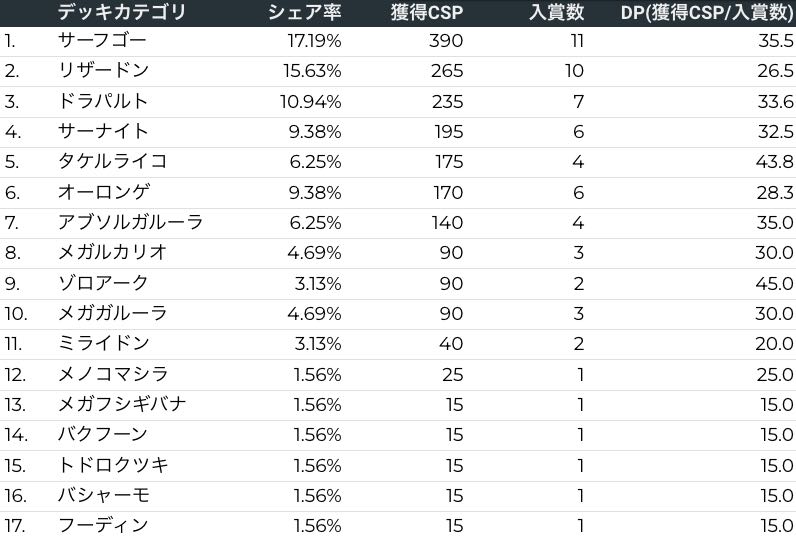Screen dimensions: 796x539
Task: Click the タケルライコ deck name
Action: click(x=112, y=162)
